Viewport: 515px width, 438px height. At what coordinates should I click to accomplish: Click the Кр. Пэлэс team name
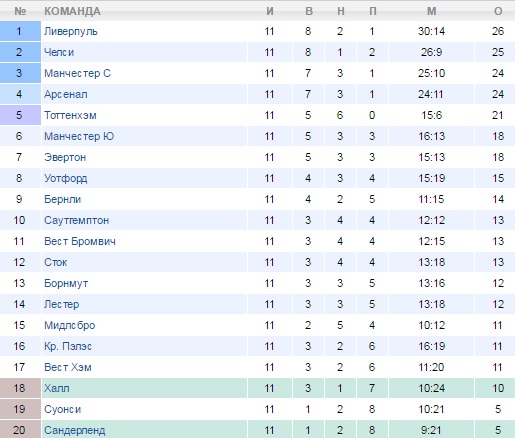coord(68,346)
